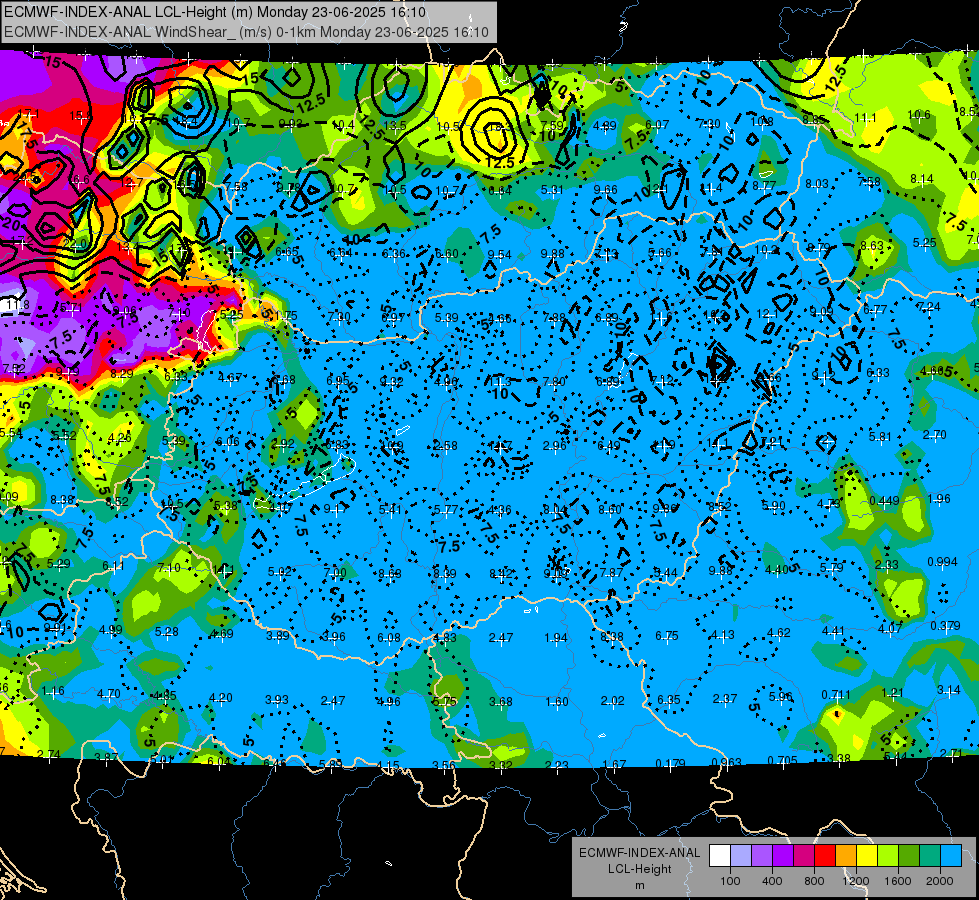Click the grid value 6.35

click(x=668, y=700)
